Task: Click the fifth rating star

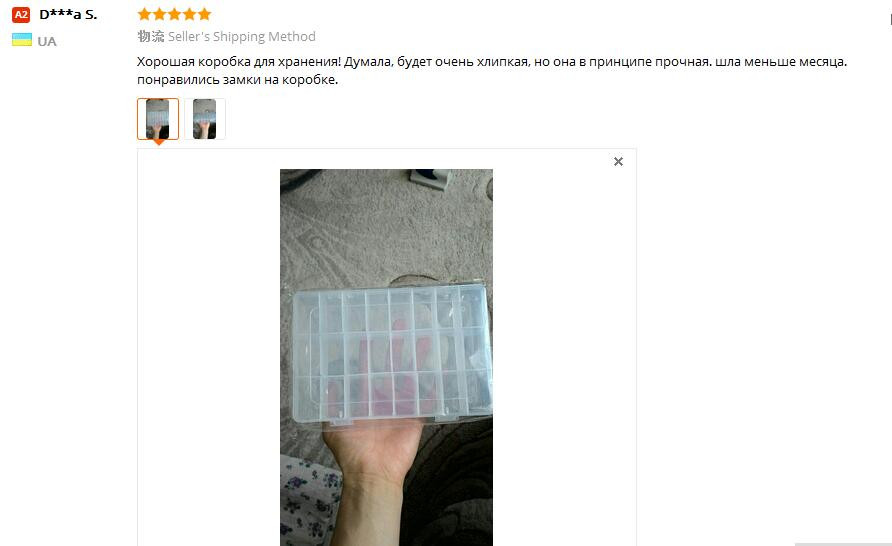Action: 204,14
